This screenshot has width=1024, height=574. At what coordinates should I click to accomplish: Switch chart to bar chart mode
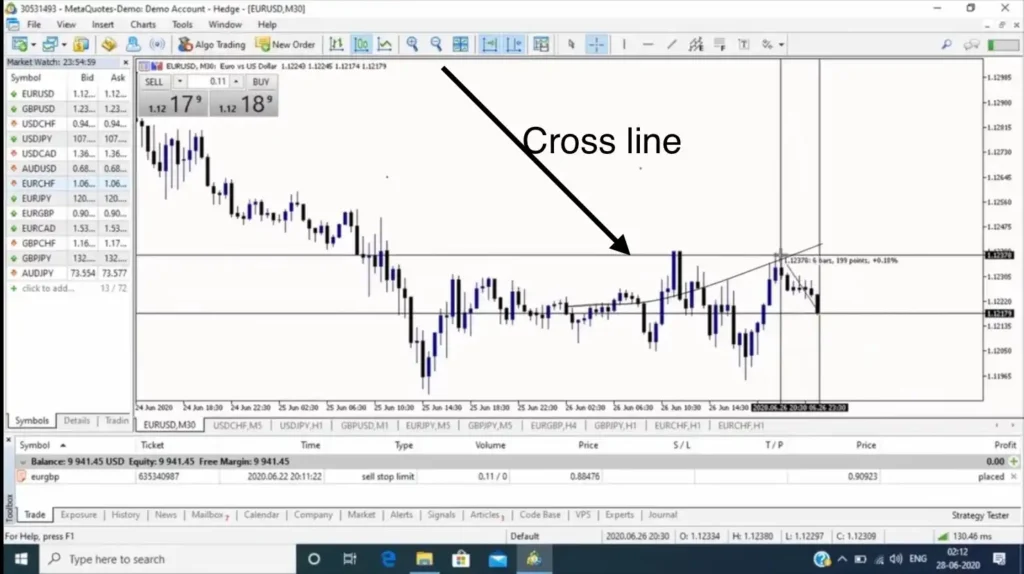point(336,44)
